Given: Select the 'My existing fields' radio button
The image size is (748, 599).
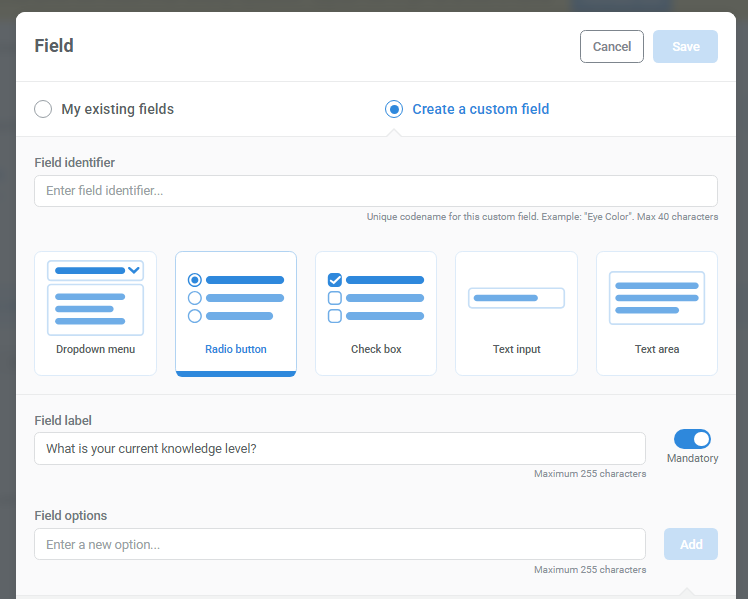Looking at the screenshot, I should [x=43, y=109].
